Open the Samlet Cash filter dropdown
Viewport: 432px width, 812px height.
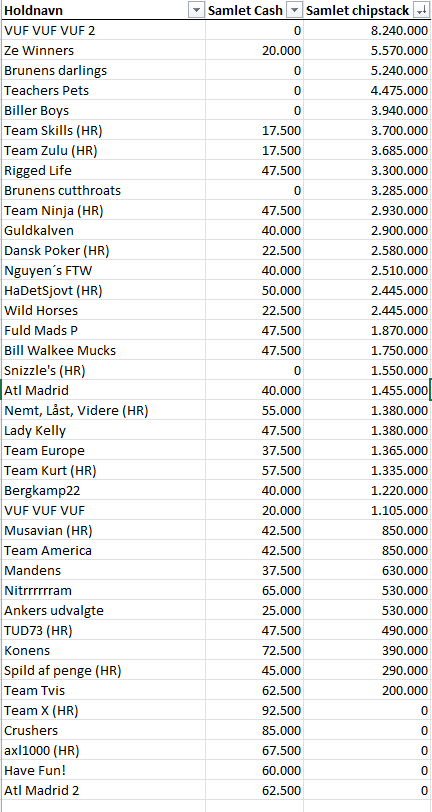pyautogui.click(x=294, y=10)
